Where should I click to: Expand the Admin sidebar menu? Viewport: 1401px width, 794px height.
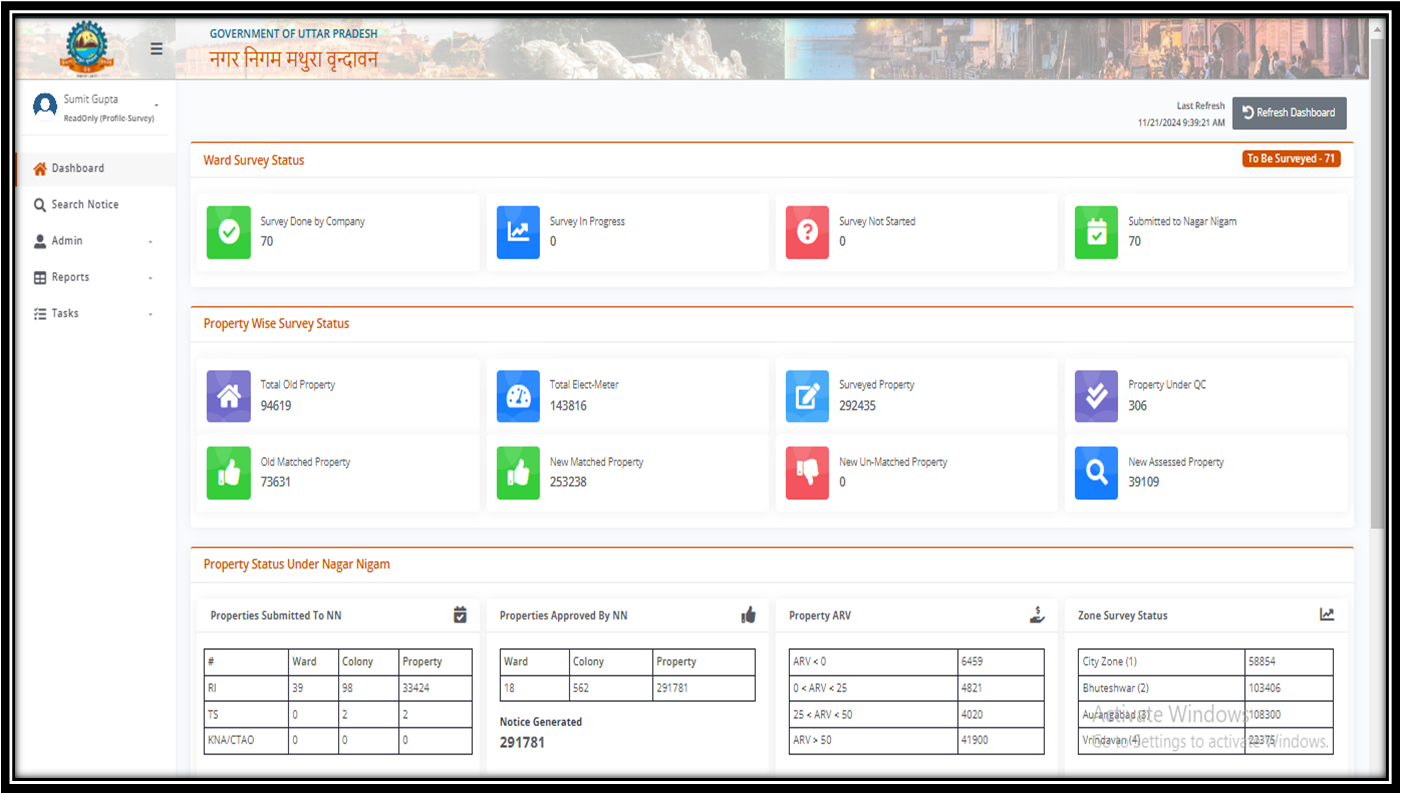pos(95,241)
